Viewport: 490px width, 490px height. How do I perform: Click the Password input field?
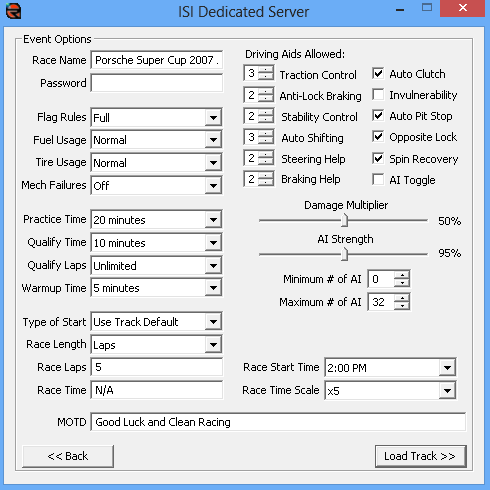(156, 83)
